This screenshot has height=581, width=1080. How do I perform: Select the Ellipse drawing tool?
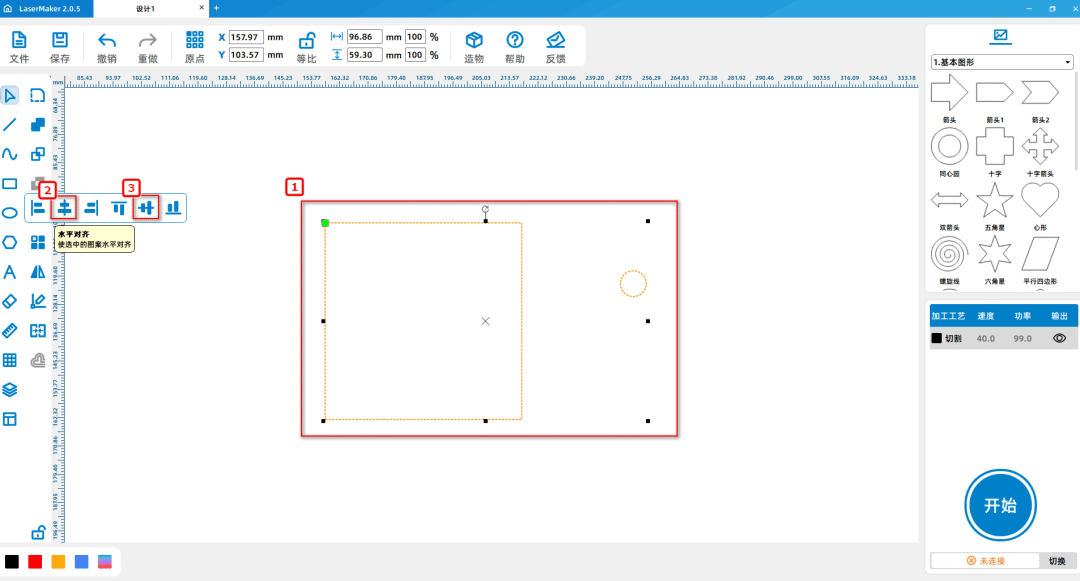[10, 213]
